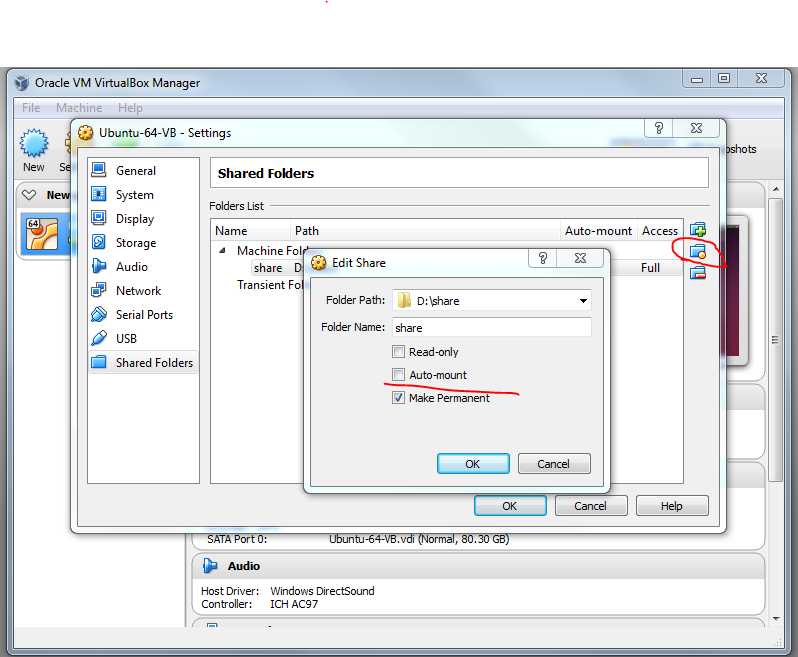Close the Ubuntu-64-VB Settings dialog

click(x=696, y=128)
